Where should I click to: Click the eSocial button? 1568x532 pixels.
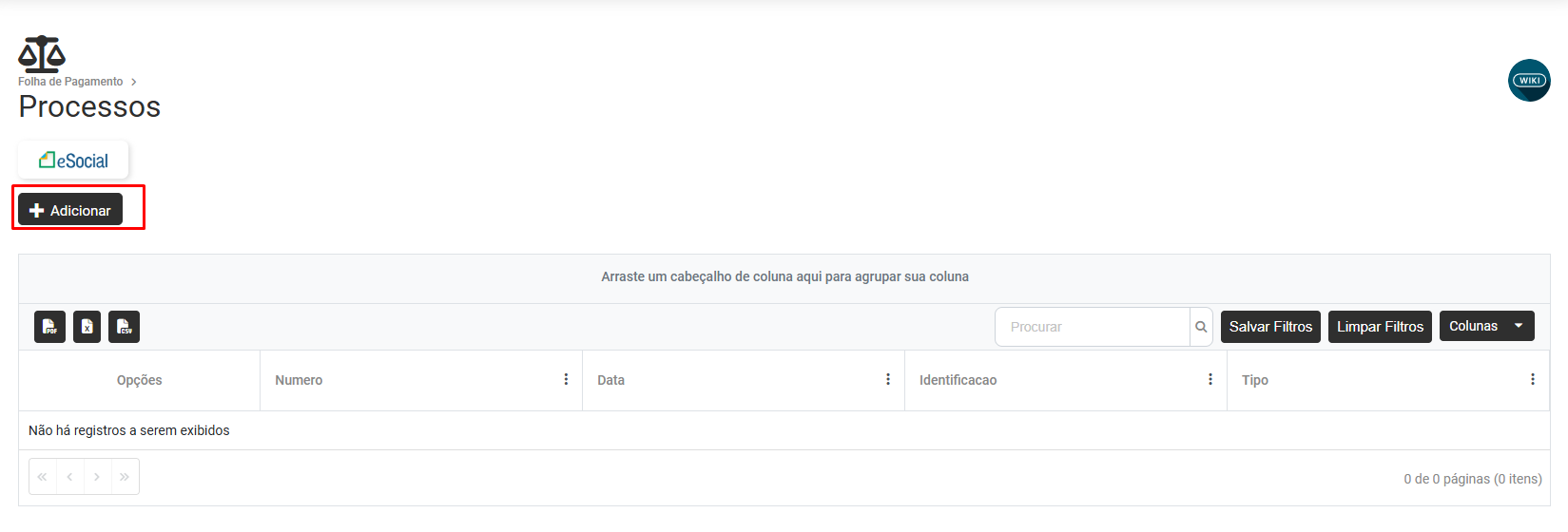pos(73,161)
